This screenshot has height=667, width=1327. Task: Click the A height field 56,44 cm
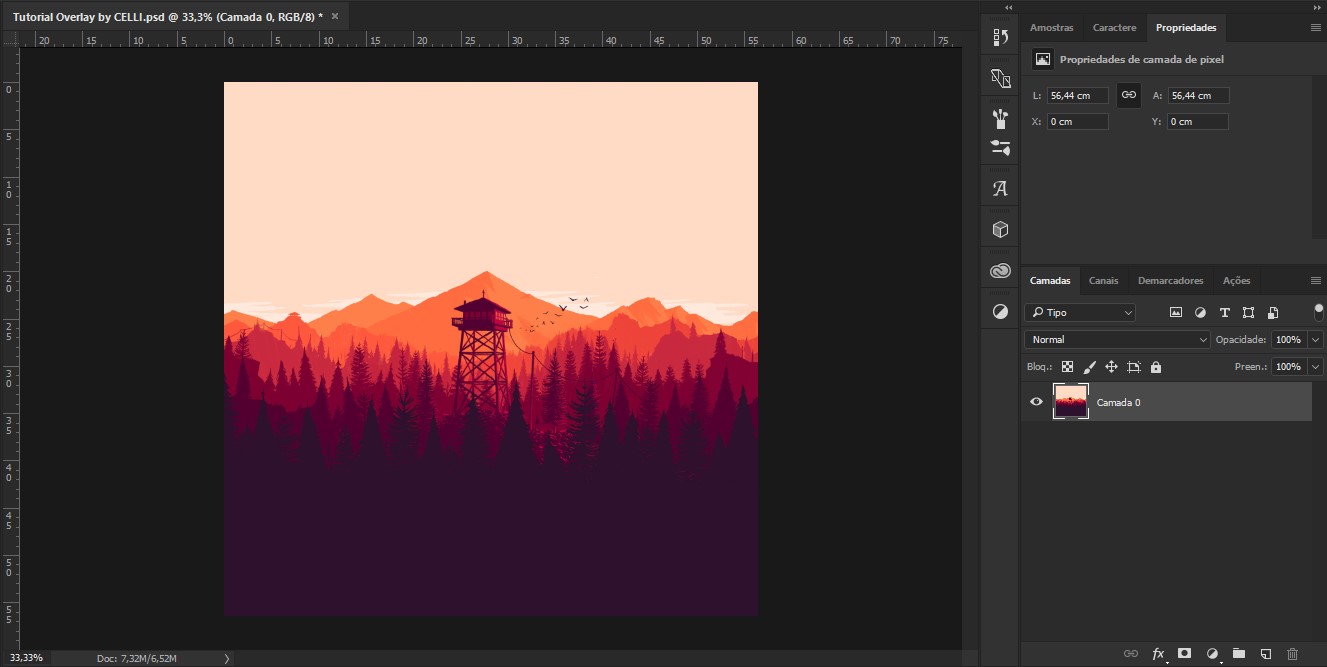click(x=1198, y=96)
